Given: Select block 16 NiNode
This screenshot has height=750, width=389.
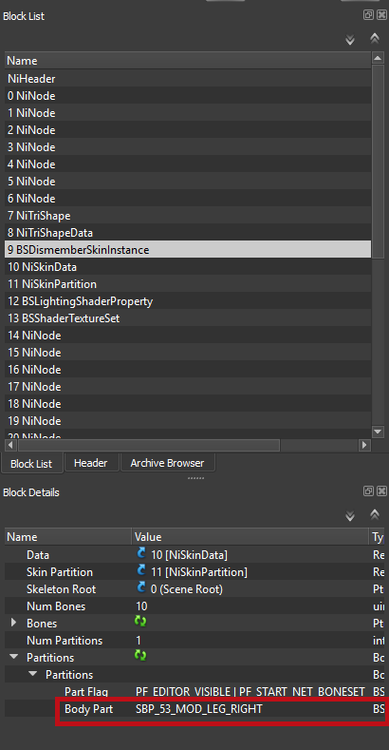Looking at the screenshot, I should pyautogui.click(x=188, y=369).
